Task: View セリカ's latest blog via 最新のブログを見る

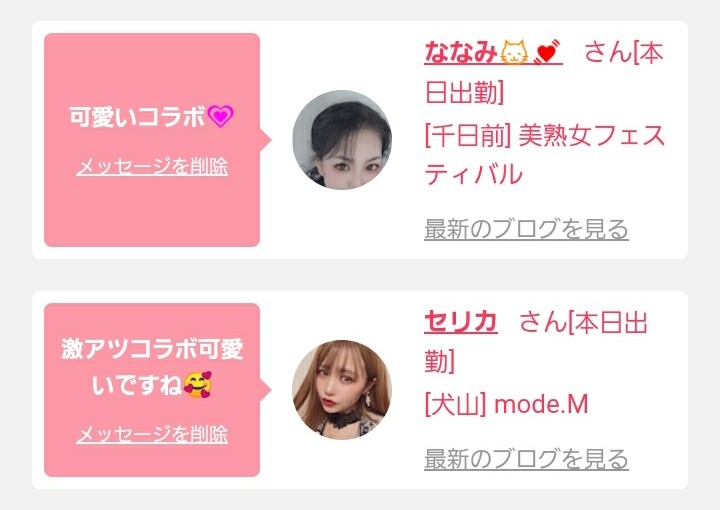Action: click(526, 459)
